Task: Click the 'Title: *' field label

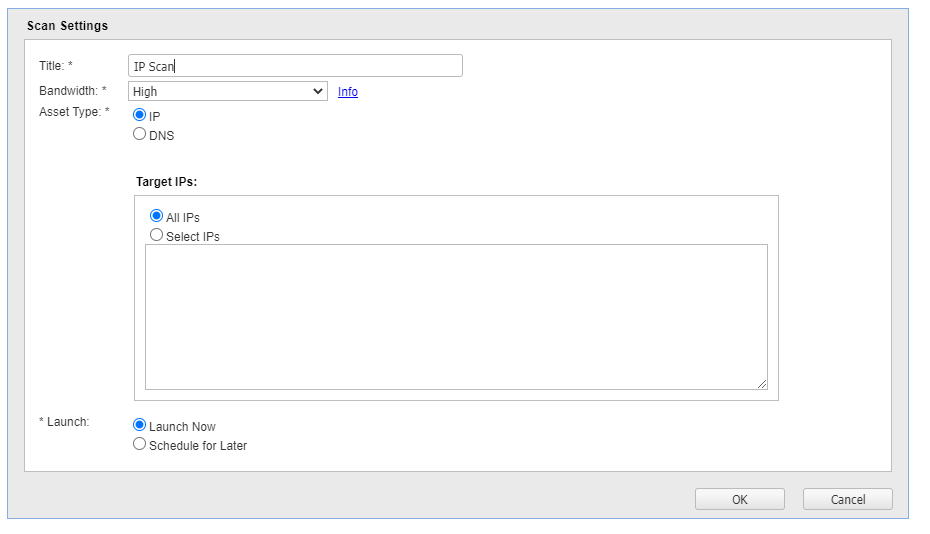Action: (56, 66)
